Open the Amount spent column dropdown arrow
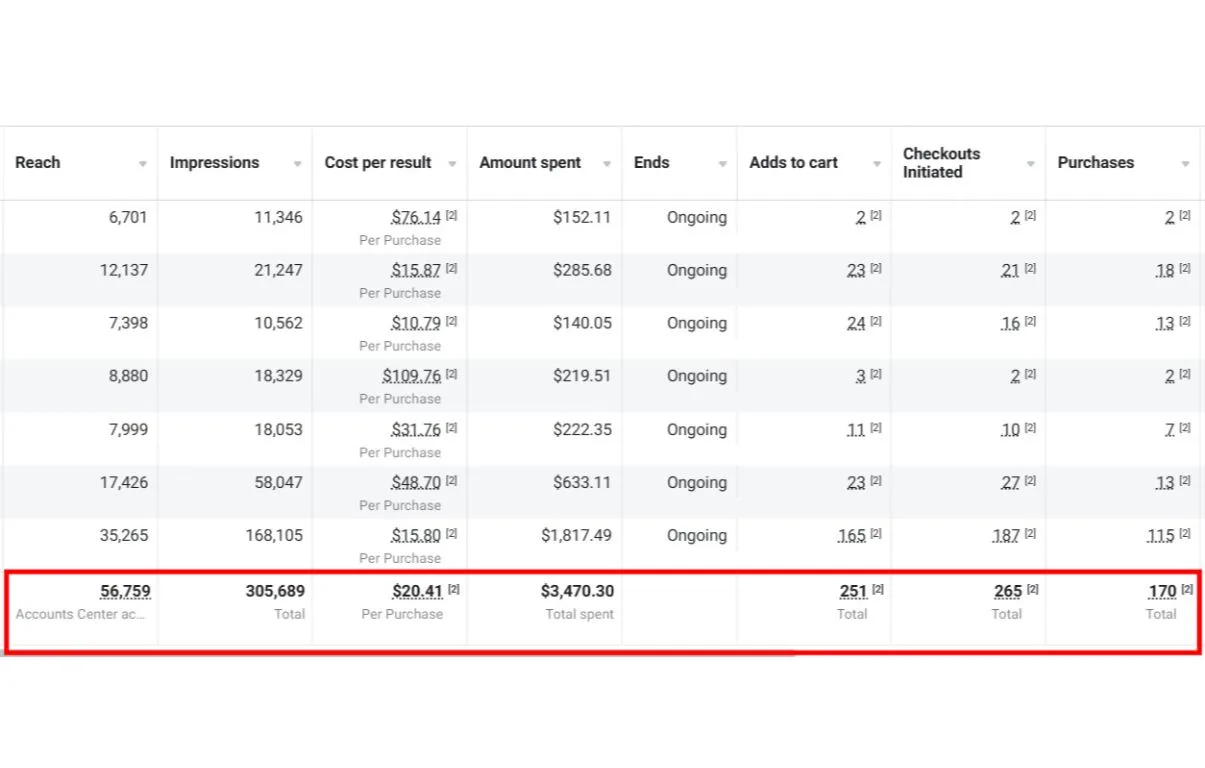1205x768 pixels. 607,164
